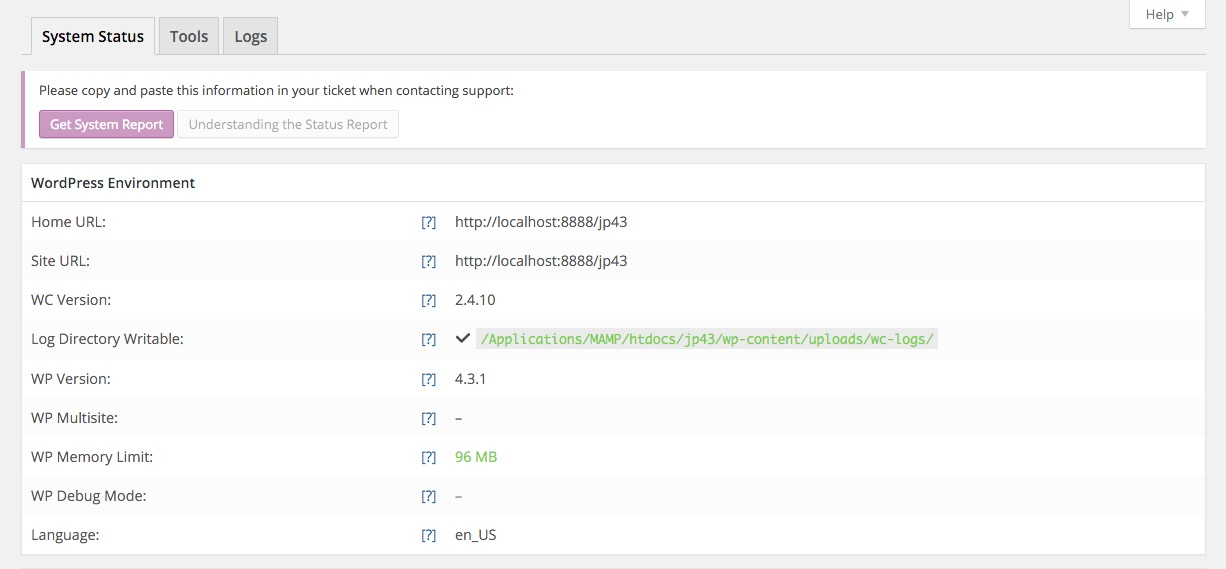Click the WordPress Environment section header
Image resolution: width=1226 pixels, height=569 pixels.
(x=113, y=183)
